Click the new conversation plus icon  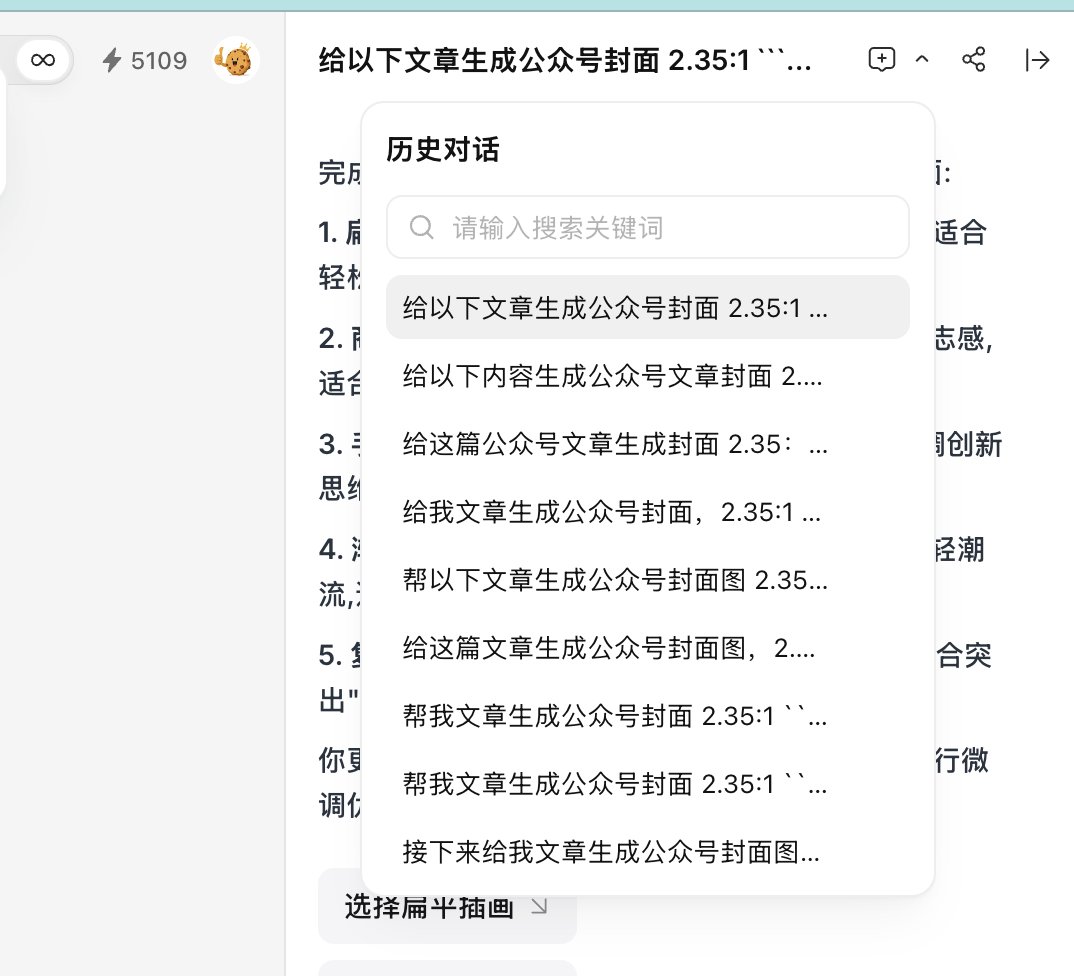882,60
